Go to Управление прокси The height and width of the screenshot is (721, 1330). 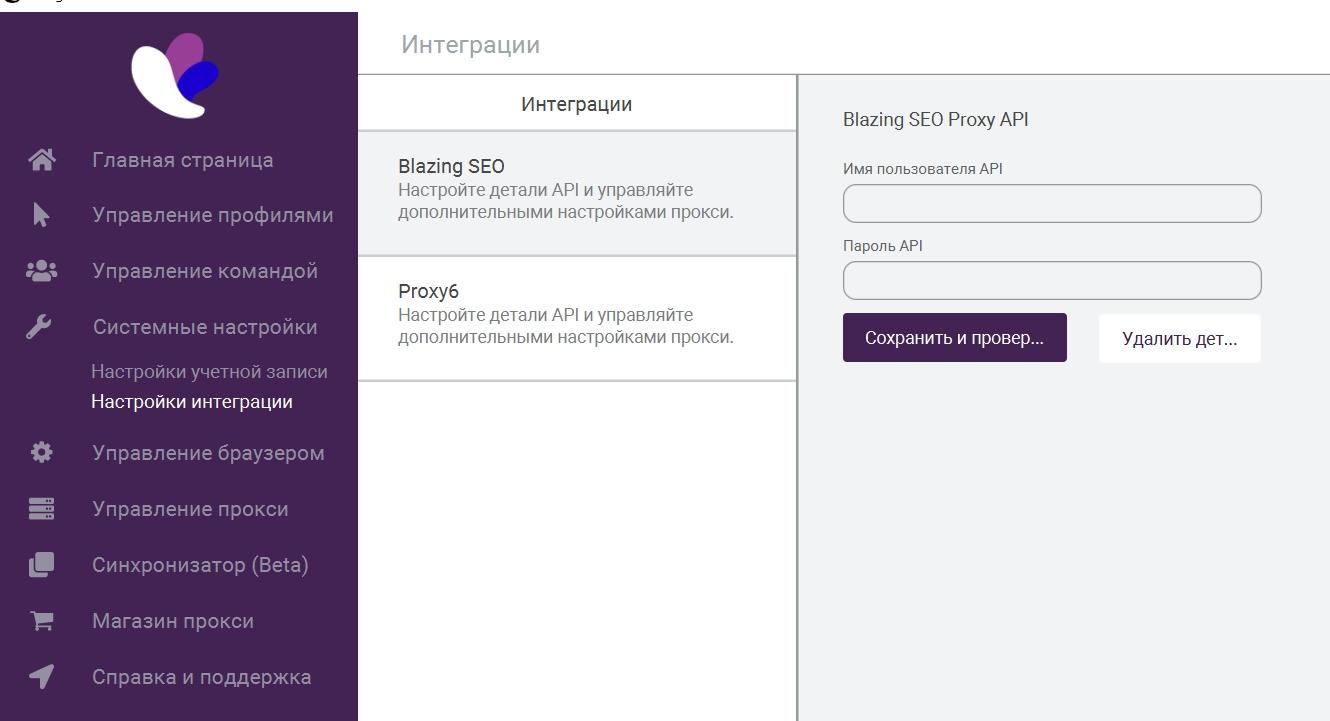(x=190, y=509)
